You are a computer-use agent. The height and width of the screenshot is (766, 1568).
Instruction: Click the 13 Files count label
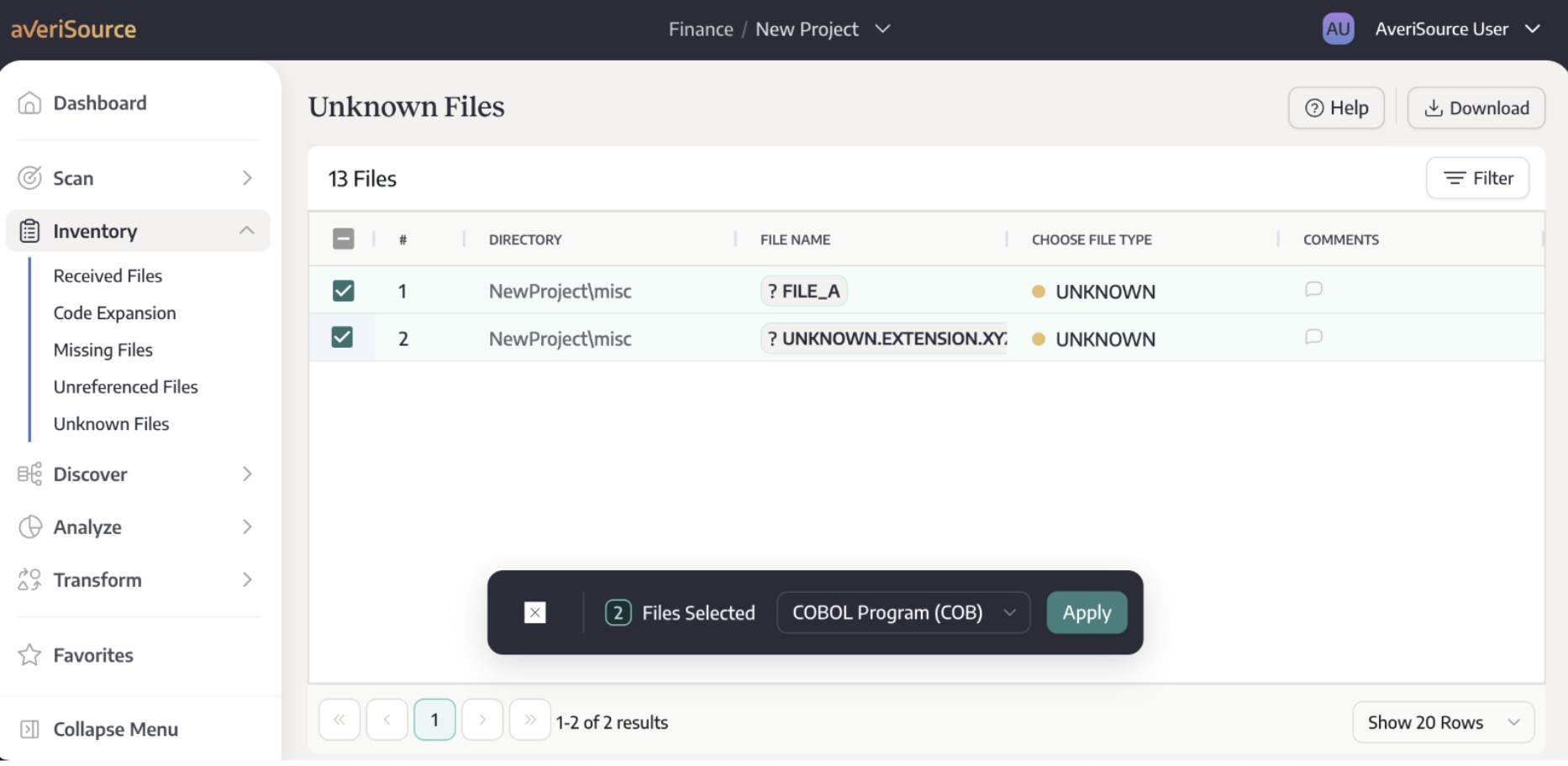point(362,179)
